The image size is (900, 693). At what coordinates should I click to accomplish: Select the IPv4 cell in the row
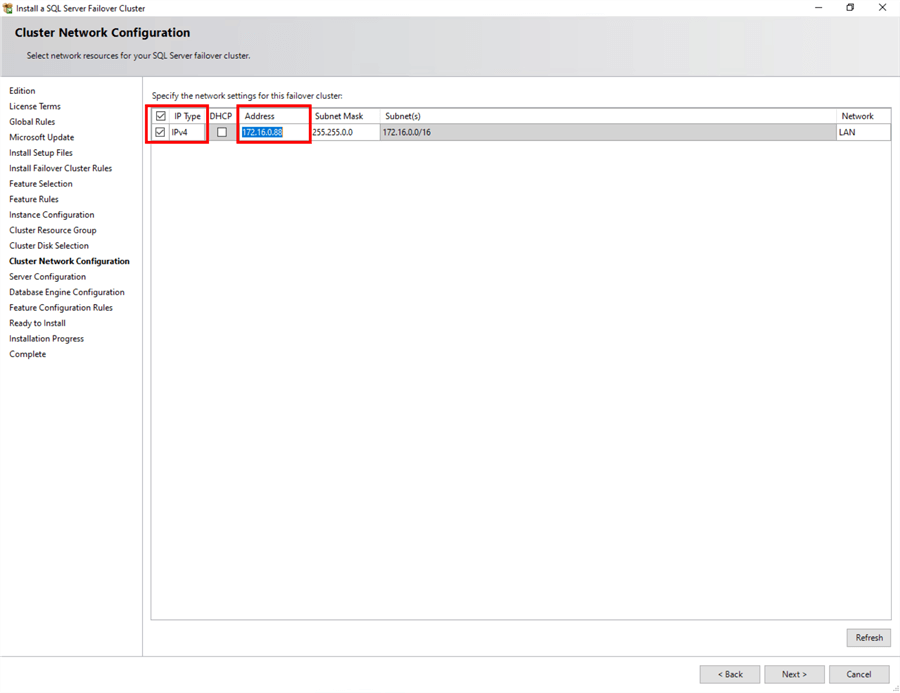(187, 132)
